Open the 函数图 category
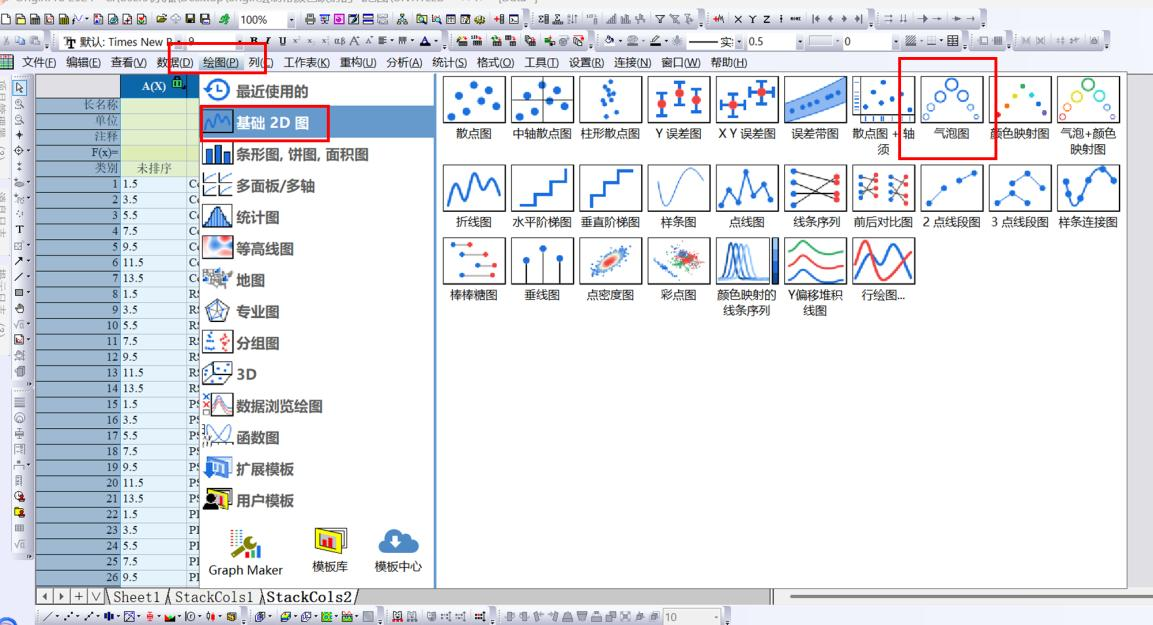1153x625 pixels. (316, 438)
